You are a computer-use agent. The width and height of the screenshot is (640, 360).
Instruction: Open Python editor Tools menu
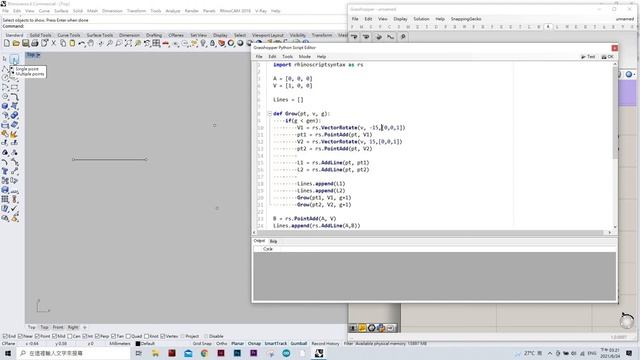(x=287, y=57)
